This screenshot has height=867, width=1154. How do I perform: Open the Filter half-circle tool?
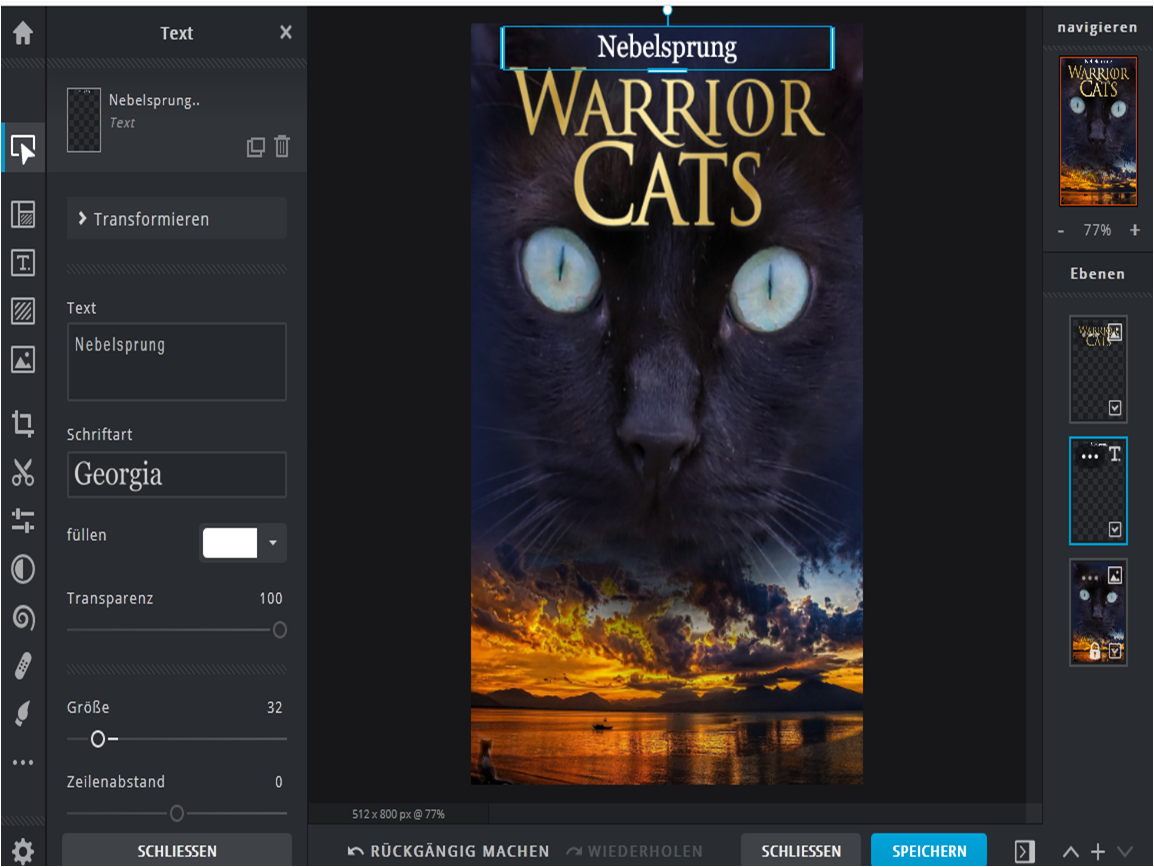[x=23, y=570]
